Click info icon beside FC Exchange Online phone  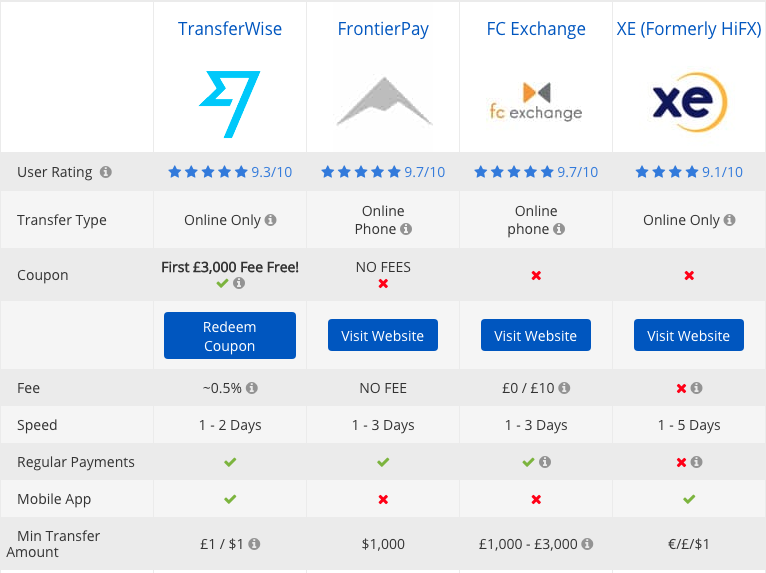(x=559, y=229)
